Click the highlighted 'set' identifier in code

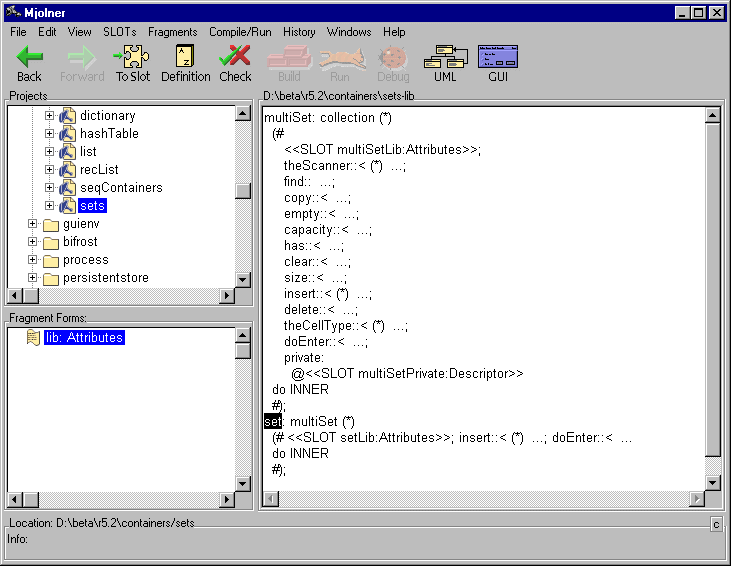[x=273, y=422]
